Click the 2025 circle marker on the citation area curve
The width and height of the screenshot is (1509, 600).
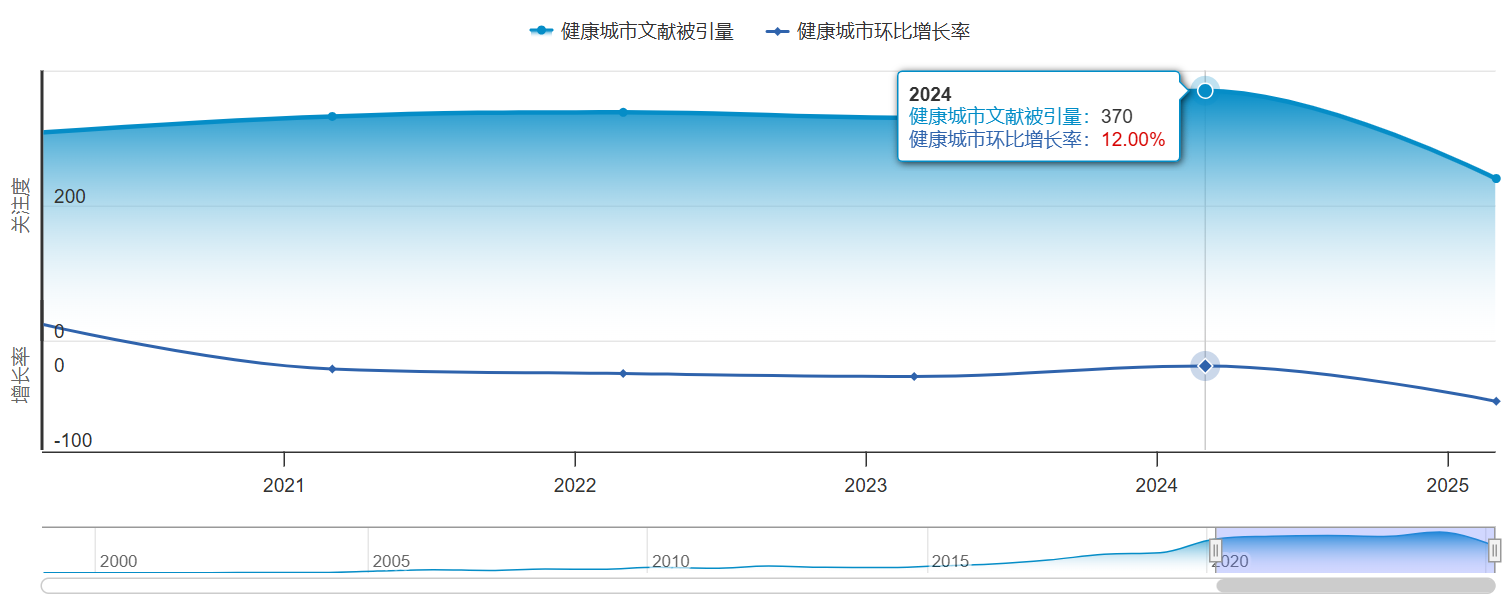click(x=1496, y=179)
